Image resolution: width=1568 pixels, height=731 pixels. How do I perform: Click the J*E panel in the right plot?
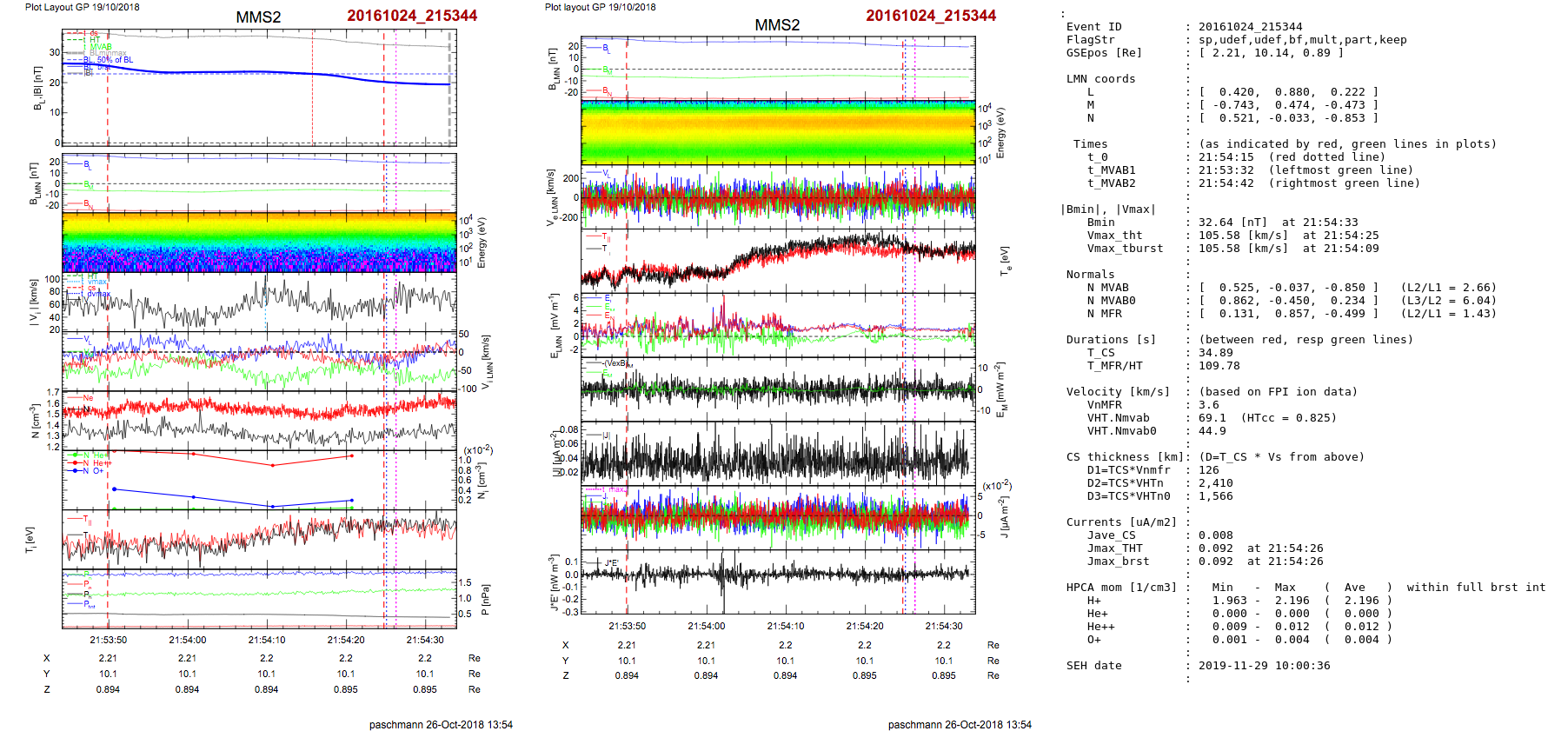(778, 582)
